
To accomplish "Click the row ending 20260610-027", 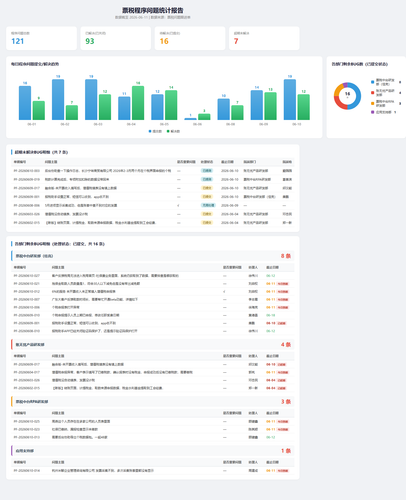I will (153, 276).
